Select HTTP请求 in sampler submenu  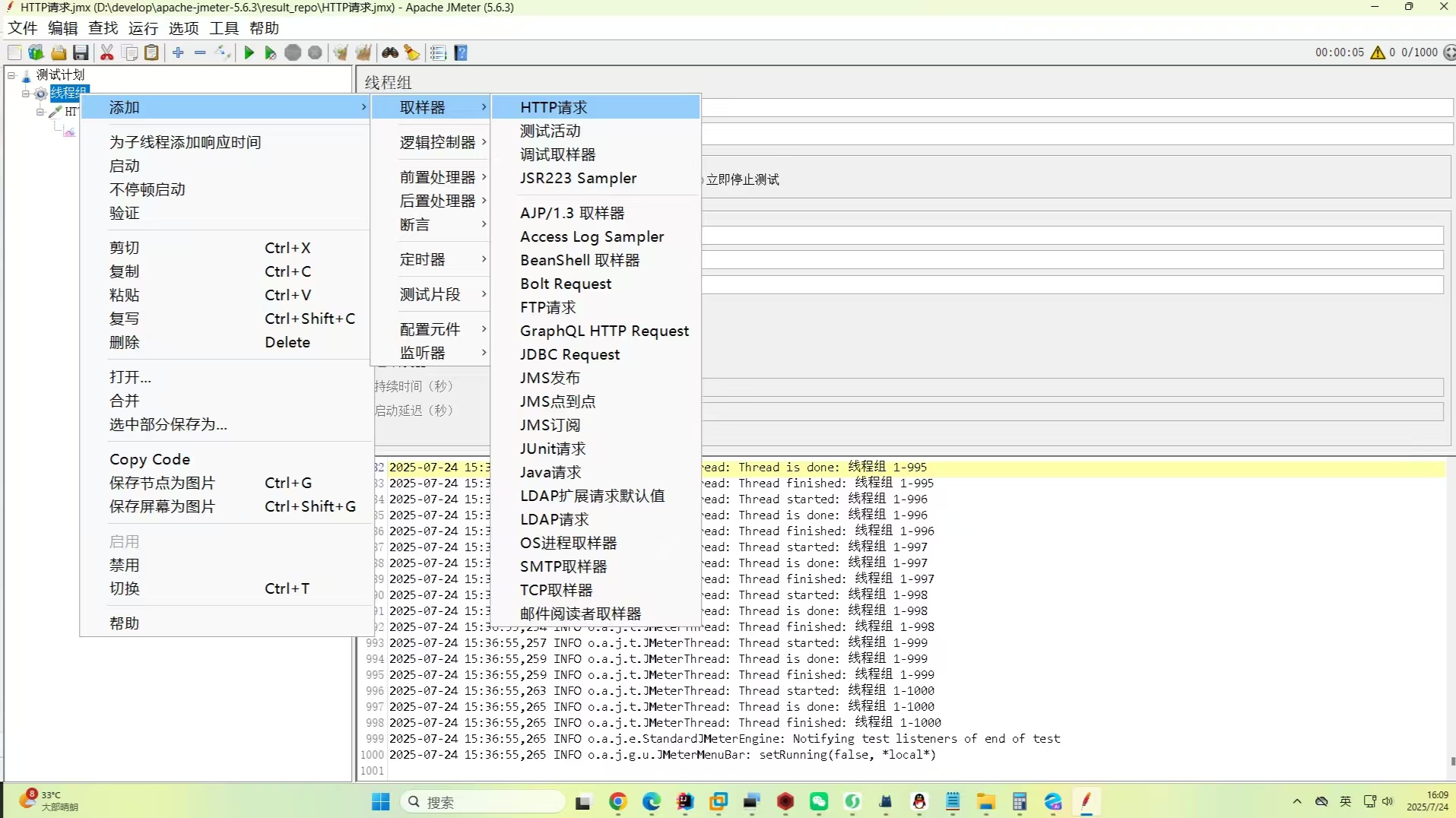pyautogui.click(x=595, y=107)
